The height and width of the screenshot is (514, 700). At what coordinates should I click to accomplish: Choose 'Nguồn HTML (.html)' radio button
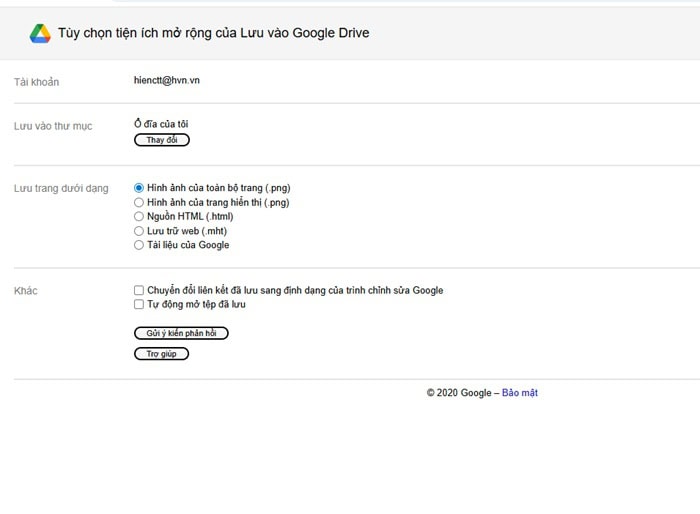pyautogui.click(x=139, y=217)
